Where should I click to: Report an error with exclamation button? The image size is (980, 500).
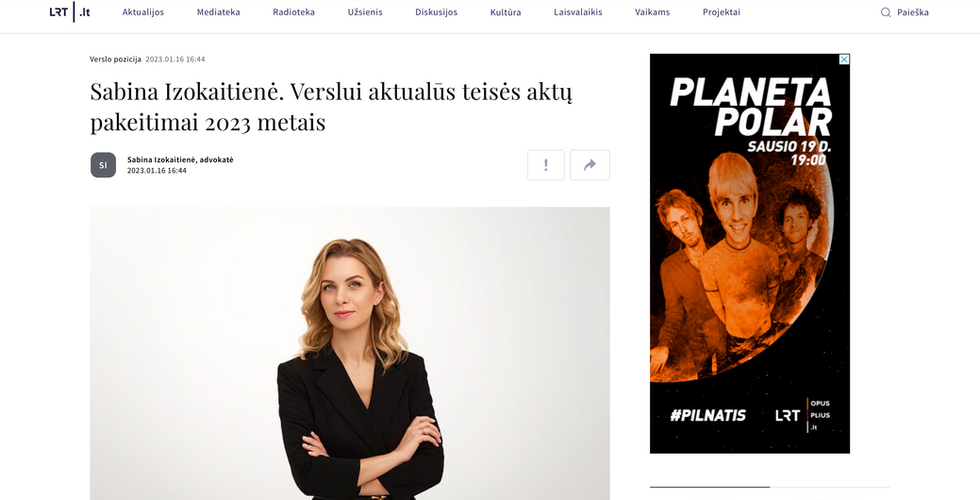coord(546,165)
